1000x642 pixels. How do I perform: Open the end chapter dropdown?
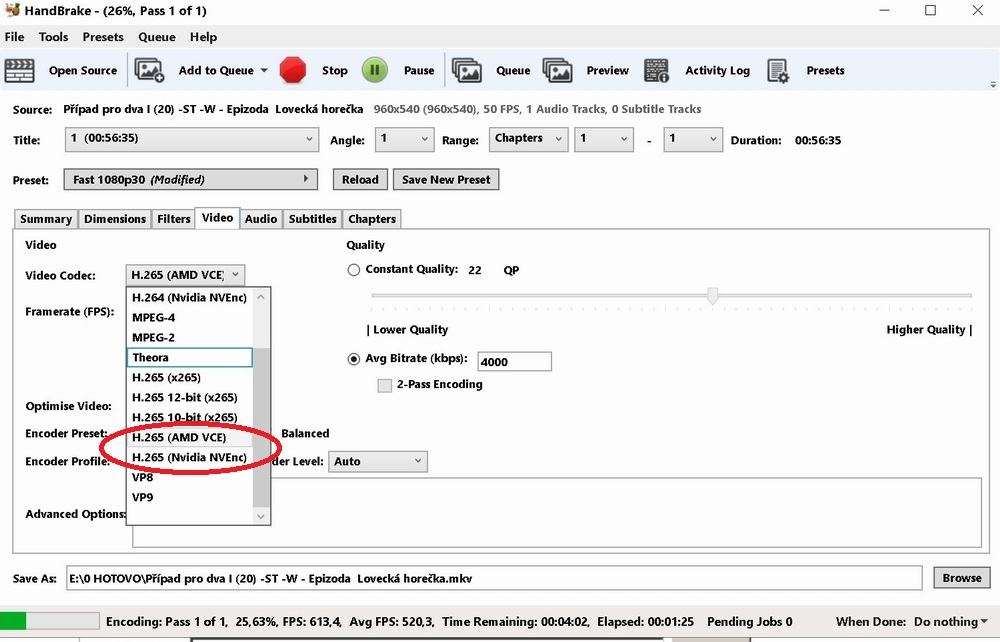(693, 139)
